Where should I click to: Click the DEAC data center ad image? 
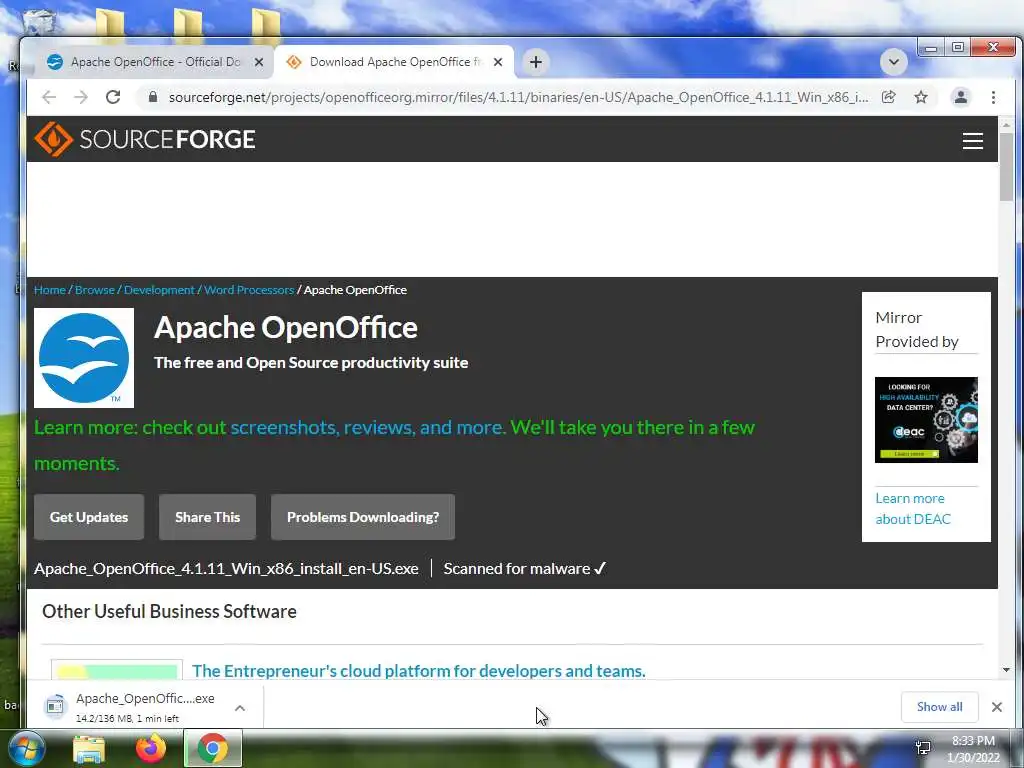926,420
